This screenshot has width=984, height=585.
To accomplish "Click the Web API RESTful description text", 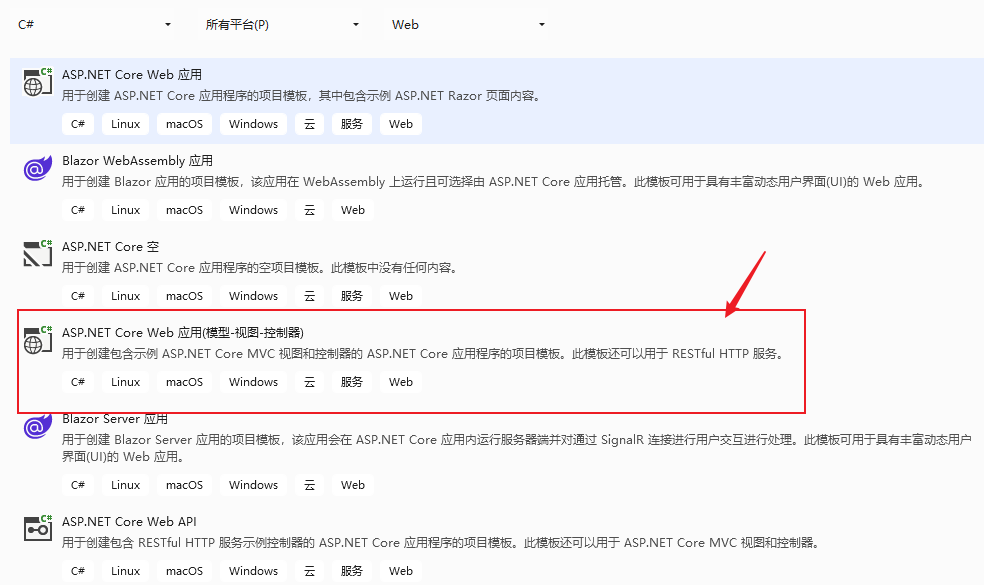I will pos(442,543).
